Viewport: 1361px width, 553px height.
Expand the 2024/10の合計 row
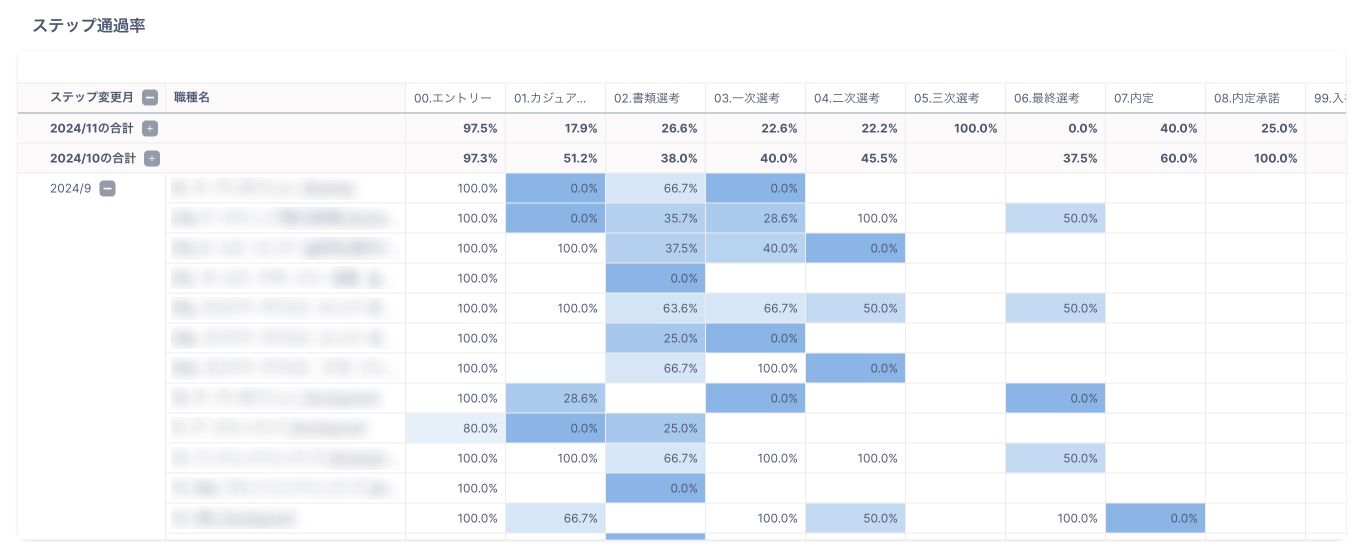coord(152,158)
